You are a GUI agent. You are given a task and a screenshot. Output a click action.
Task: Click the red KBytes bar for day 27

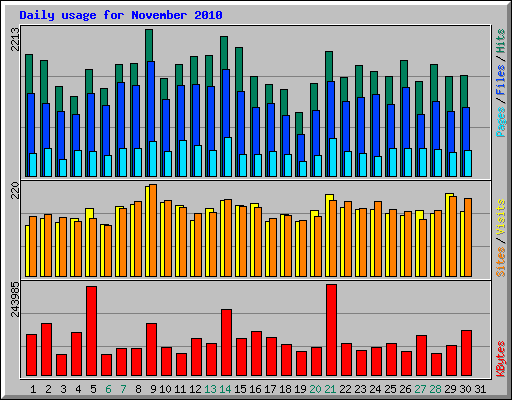pyautogui.click(x=421, y=356)
